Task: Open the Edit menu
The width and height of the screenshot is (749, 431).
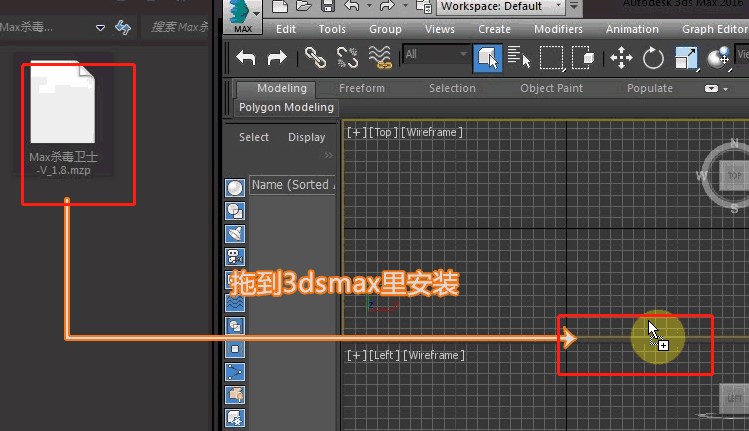Action: [286, 29]
